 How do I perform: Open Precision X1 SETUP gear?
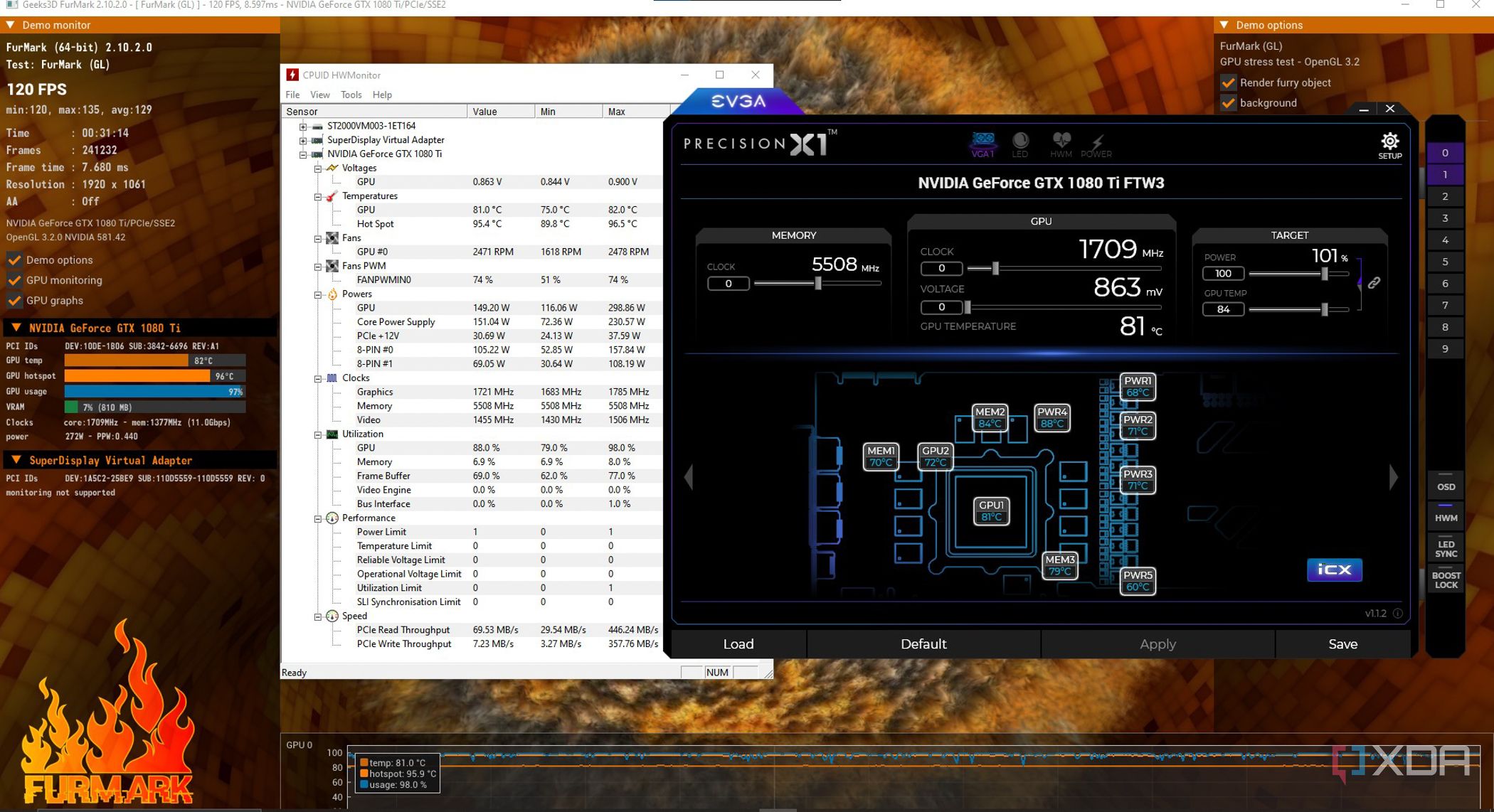1389,146
